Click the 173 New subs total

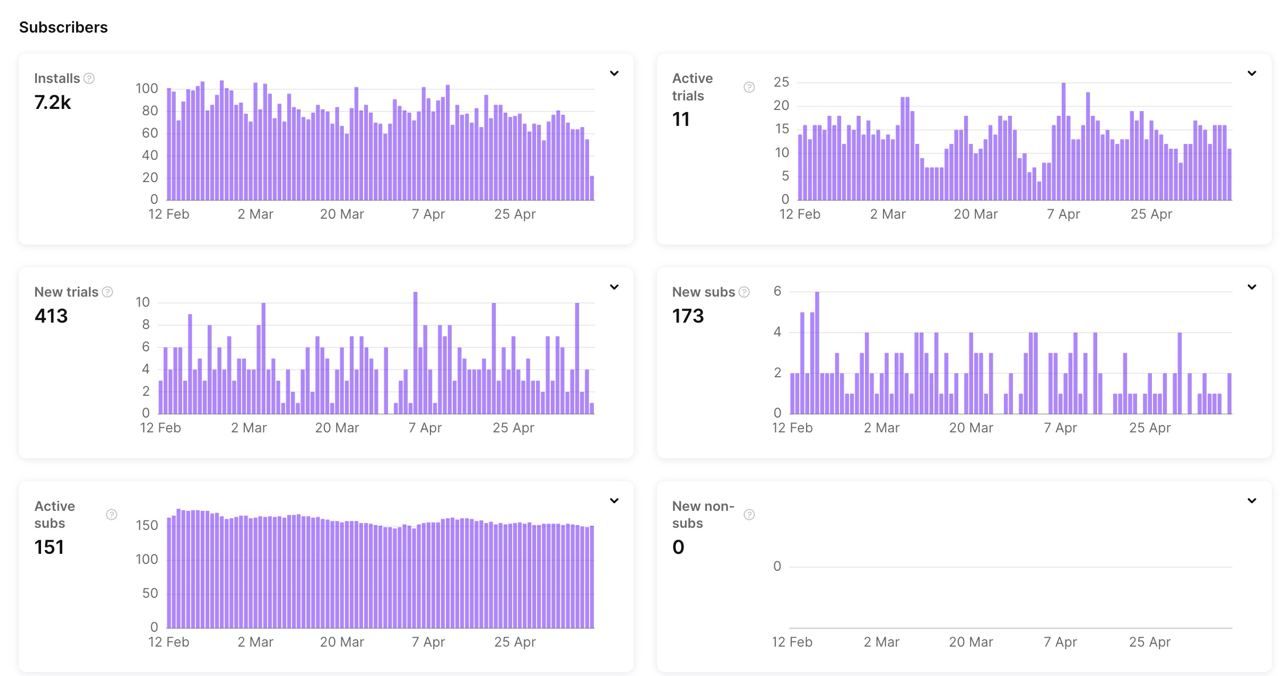(688, 316)
